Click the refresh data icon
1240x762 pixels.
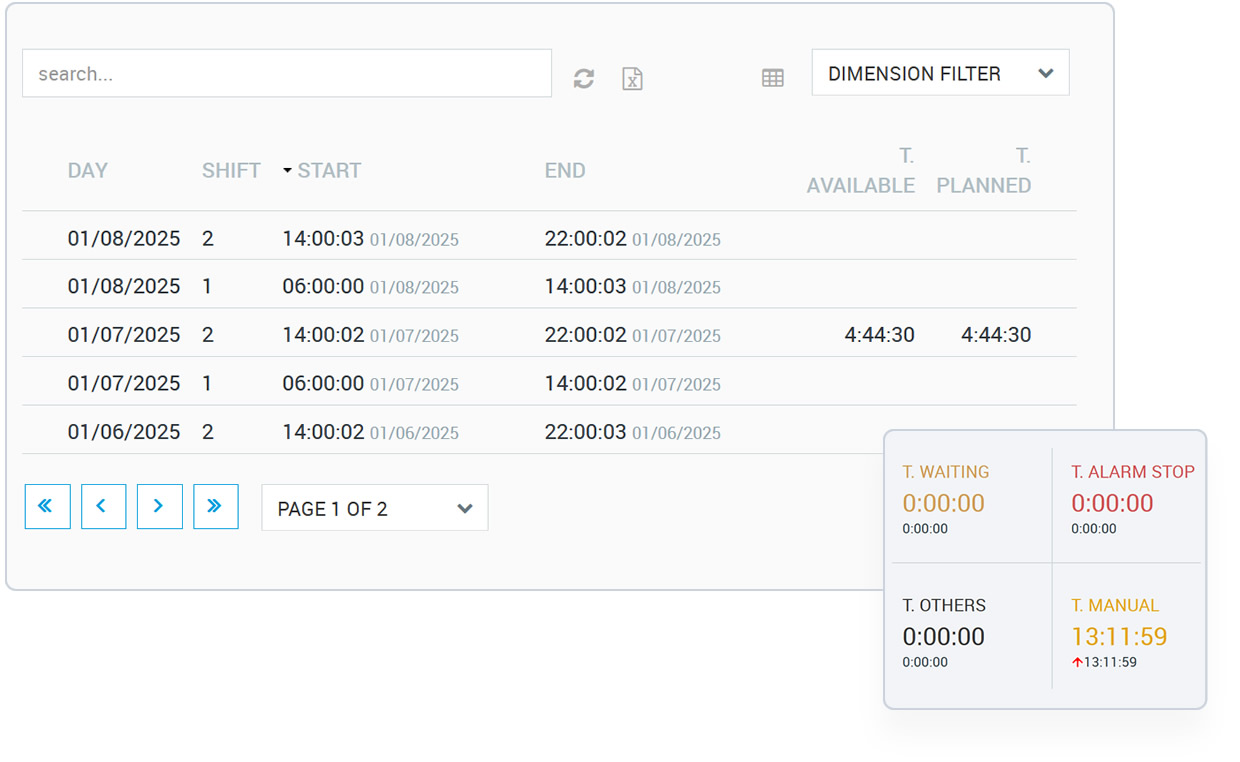[x=584, y=79]
